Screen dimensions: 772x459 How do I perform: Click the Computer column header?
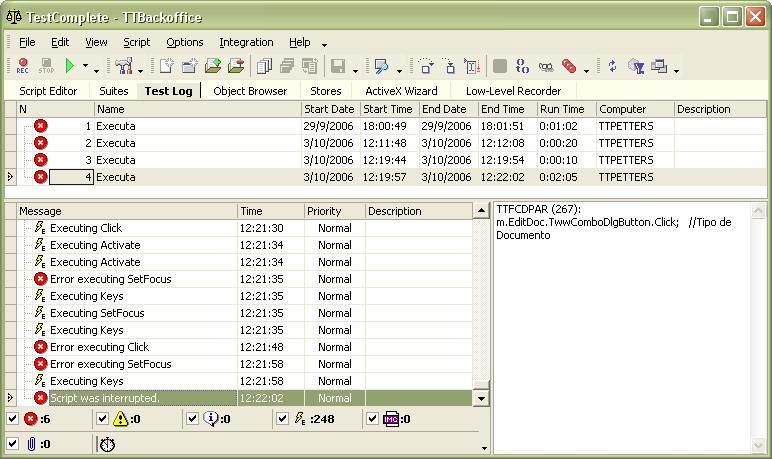pyautogui.click(x=635, y=109)
